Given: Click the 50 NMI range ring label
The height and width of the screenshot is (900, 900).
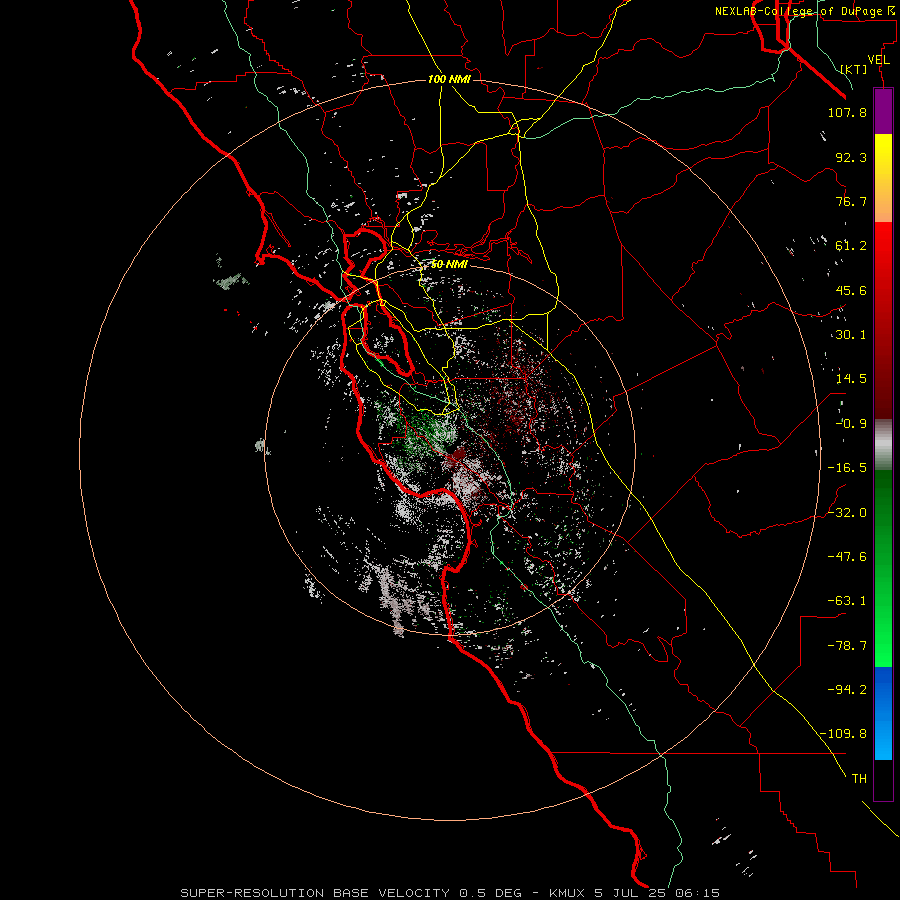Looking at the screenshot, I should [449, 264].
